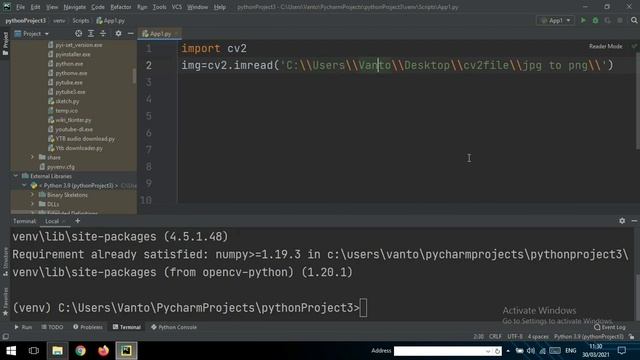Open Project panel settings gear
Image resolution: width=640 pixels, height=360 pixels.
(x=118, y=33)
